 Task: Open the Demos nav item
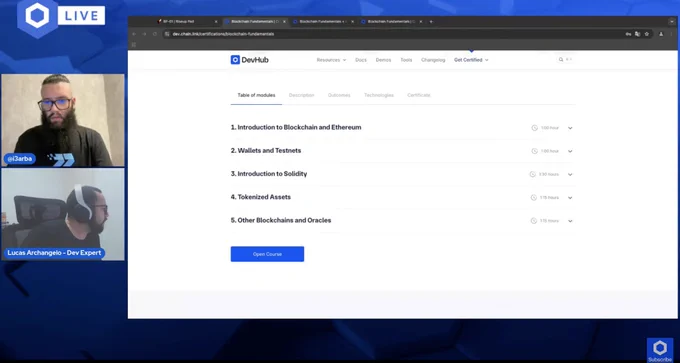pos(383,60)
